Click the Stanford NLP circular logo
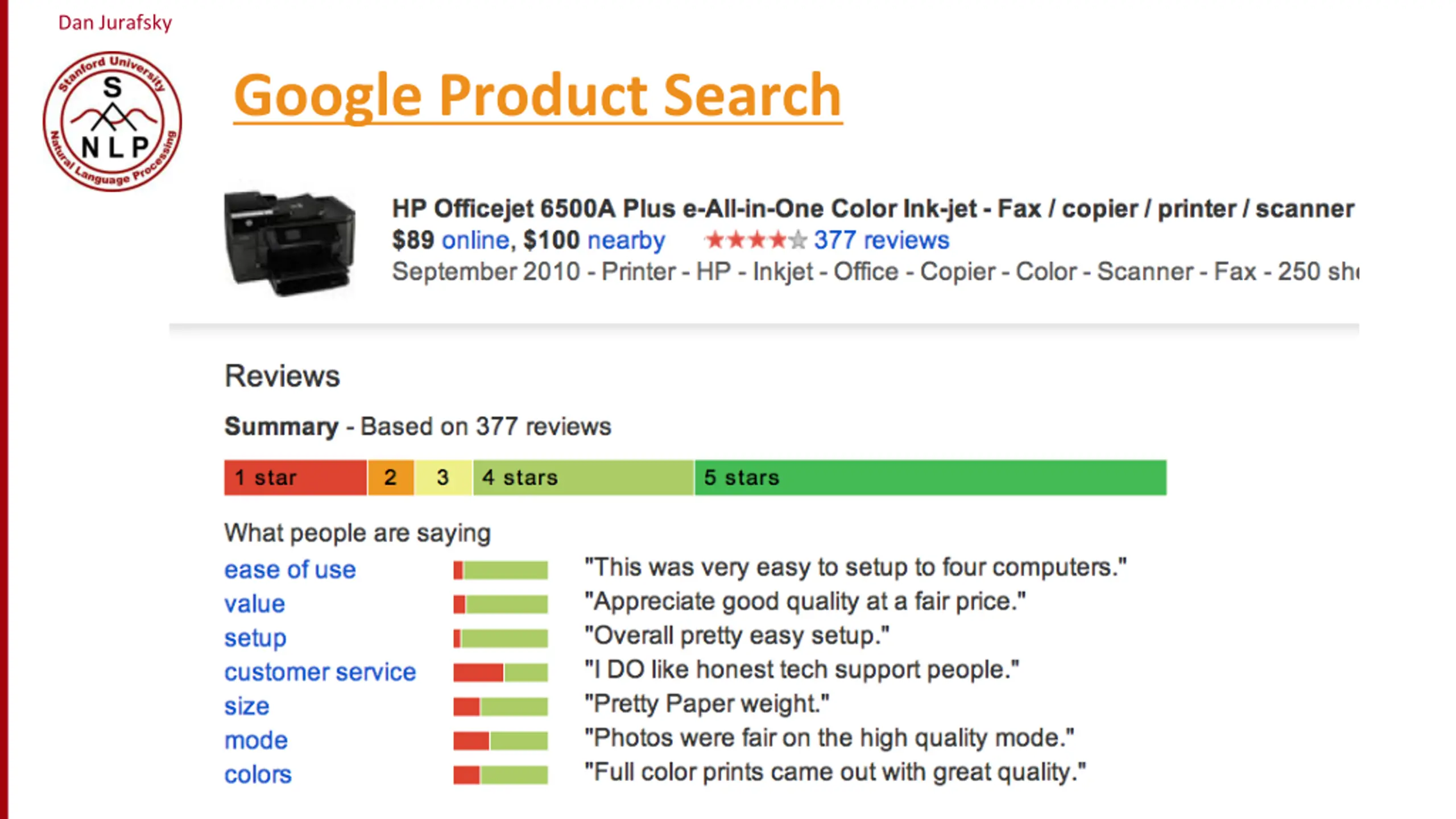This screenshot has height=819, width=1456. 113,121
